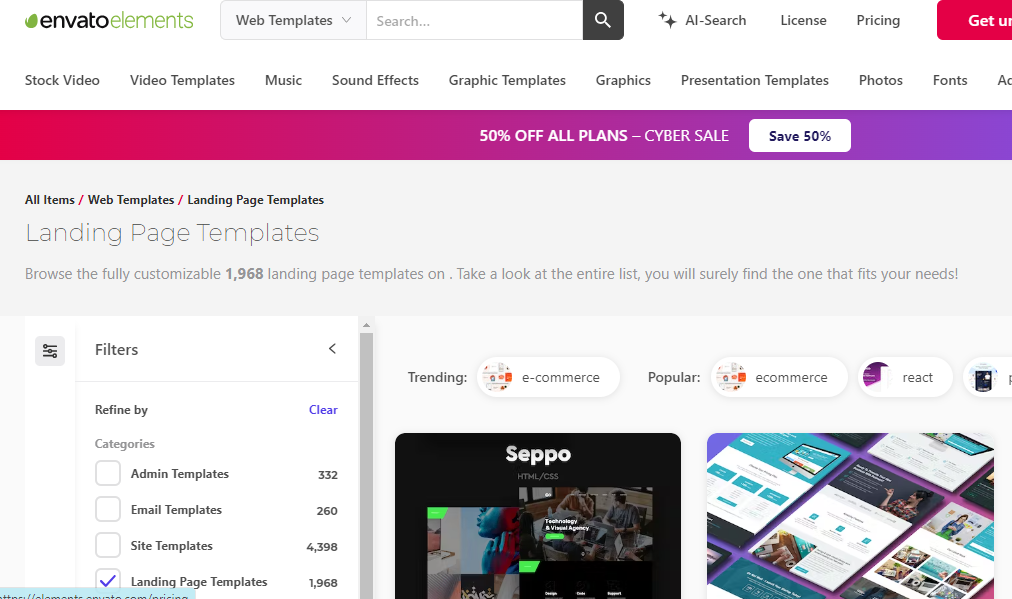This screenshot has height=599, width=1012.
Task: Open the teal isometric template thumbnail
Action: coord(850,516)
